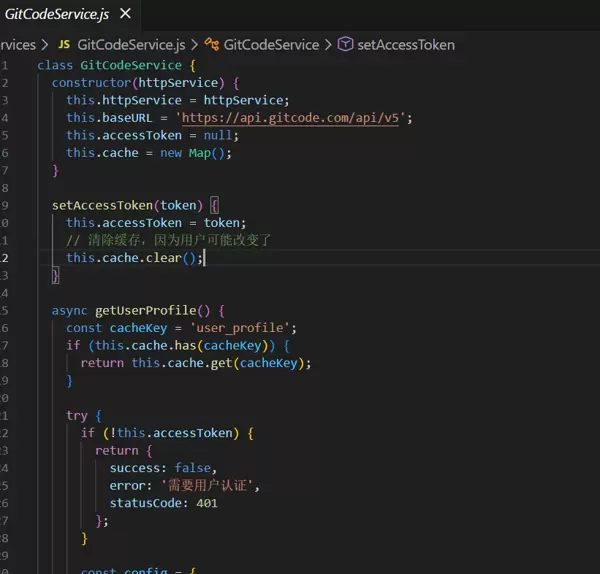Open GitCodeService.js breadcrumb file picker
Viewport: 600px width, 574px height.
[x=130, y=45]
